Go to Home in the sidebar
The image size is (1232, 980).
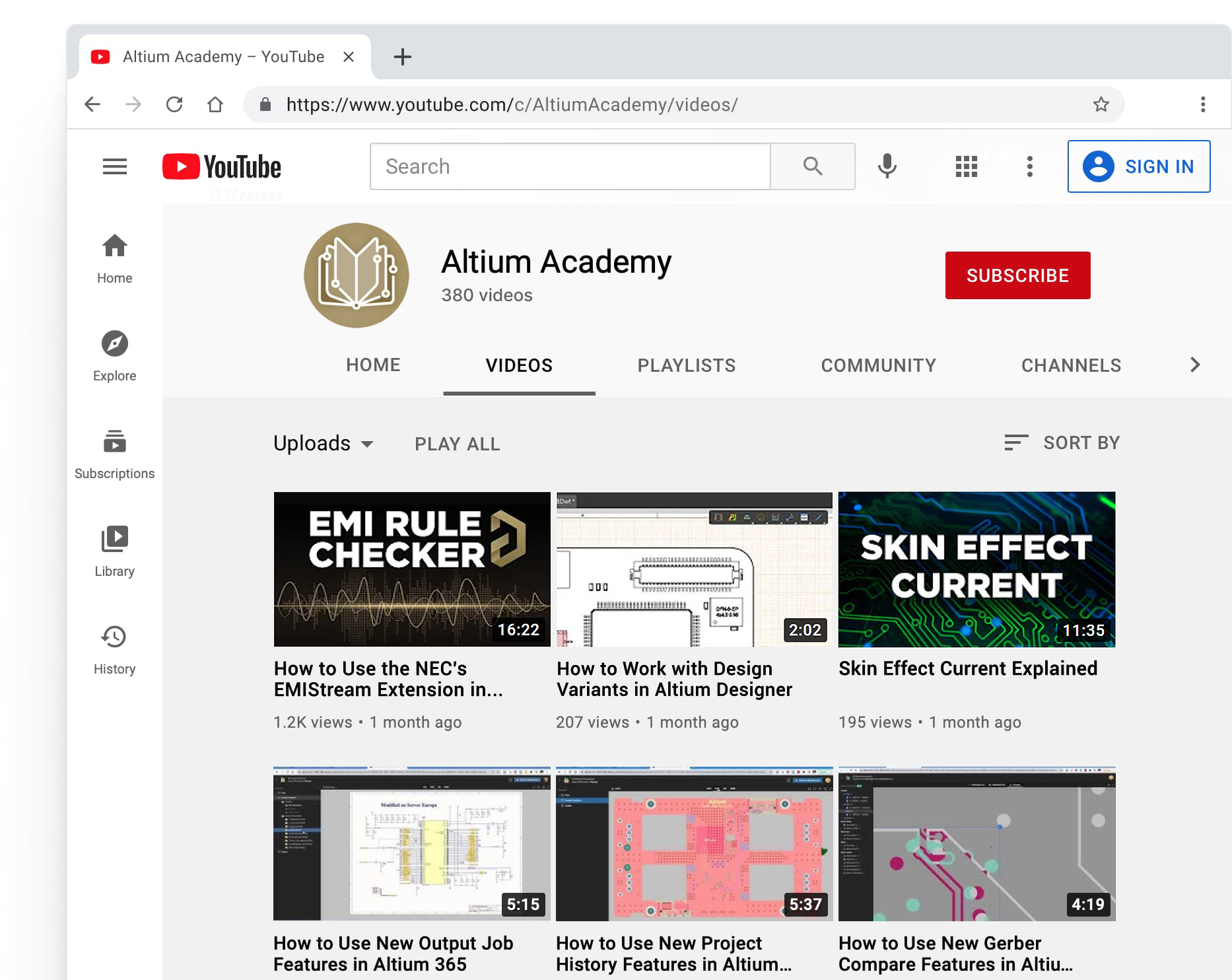(115, 260)
